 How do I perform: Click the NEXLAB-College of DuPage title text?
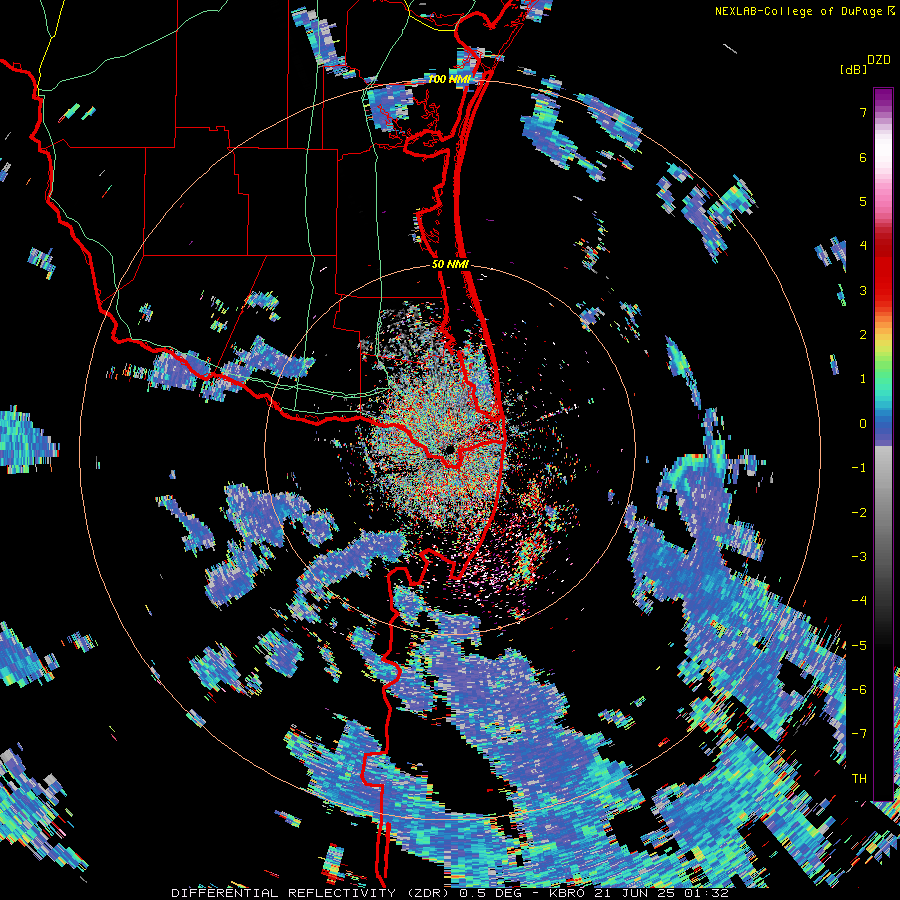click(x=798, y=11)
